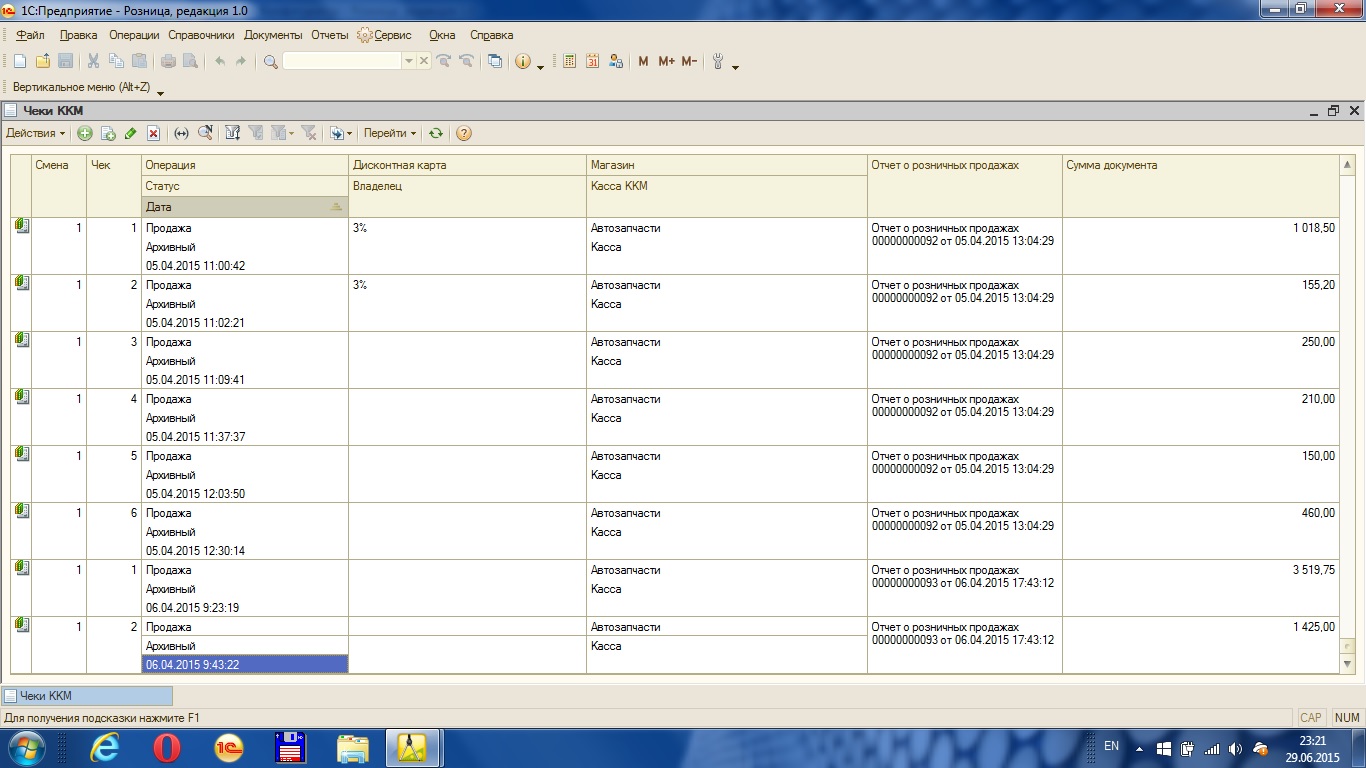Open the Окна menu
Screen dimensions: 1366x768
(x=442, y=35)
